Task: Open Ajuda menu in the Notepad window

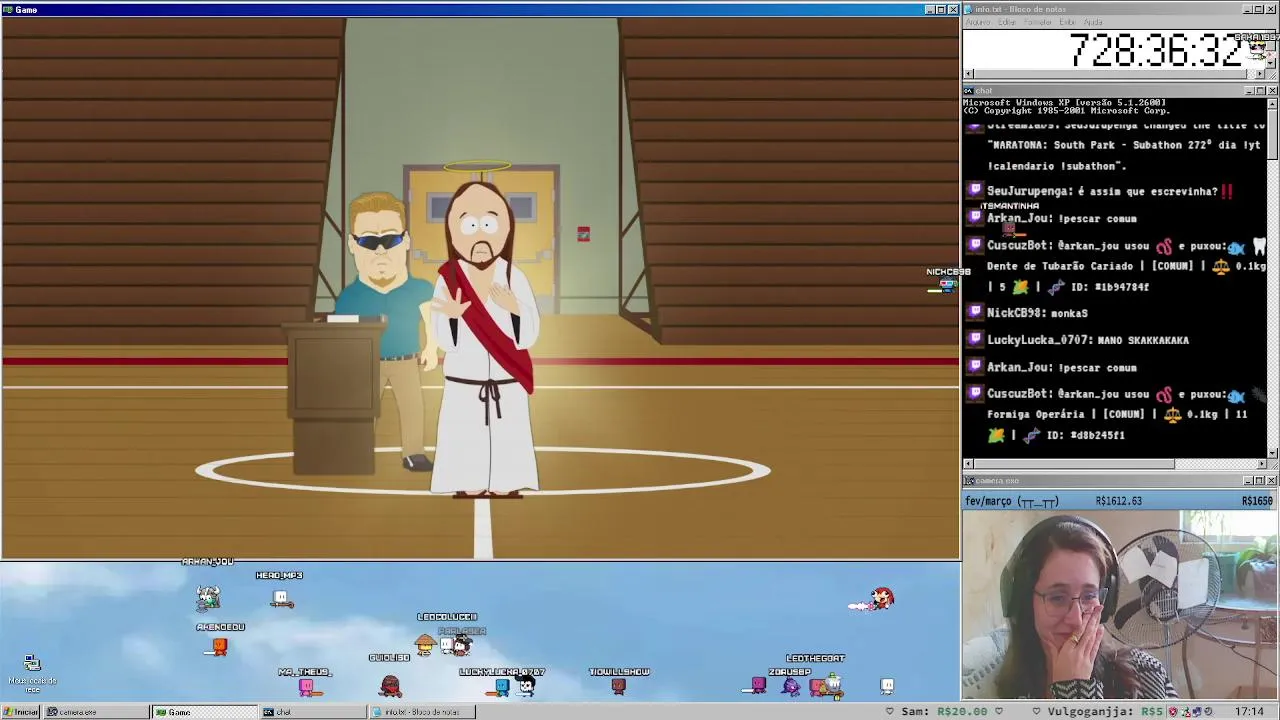Action: click(1093, 22)
